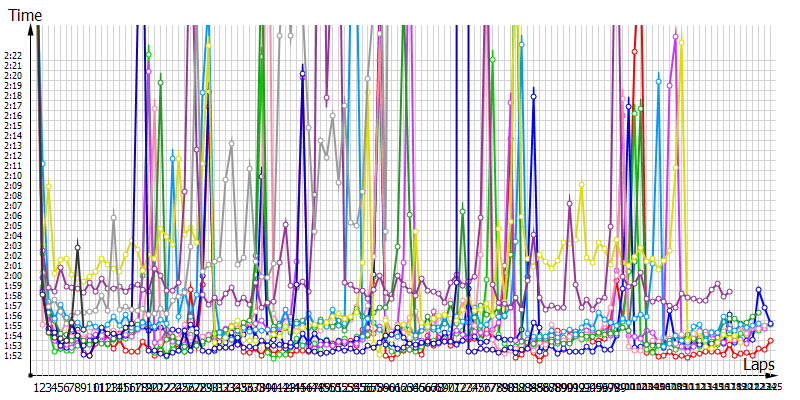Click the 2:09 tick label on Time axis
This screenshot has height=400, width=800.
(x=13, y=186)
